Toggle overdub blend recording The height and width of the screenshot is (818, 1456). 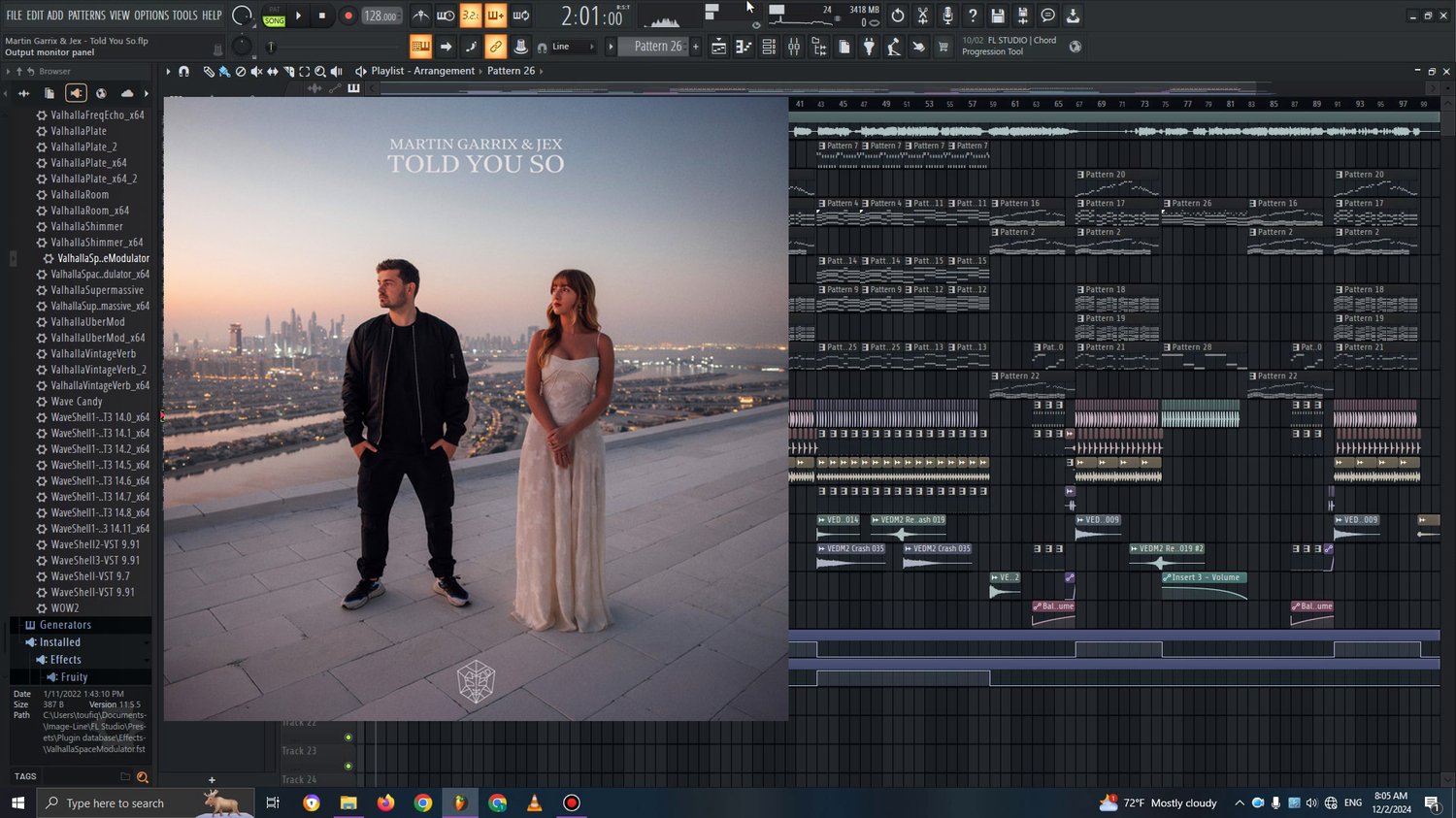click(x=495, y=16)
